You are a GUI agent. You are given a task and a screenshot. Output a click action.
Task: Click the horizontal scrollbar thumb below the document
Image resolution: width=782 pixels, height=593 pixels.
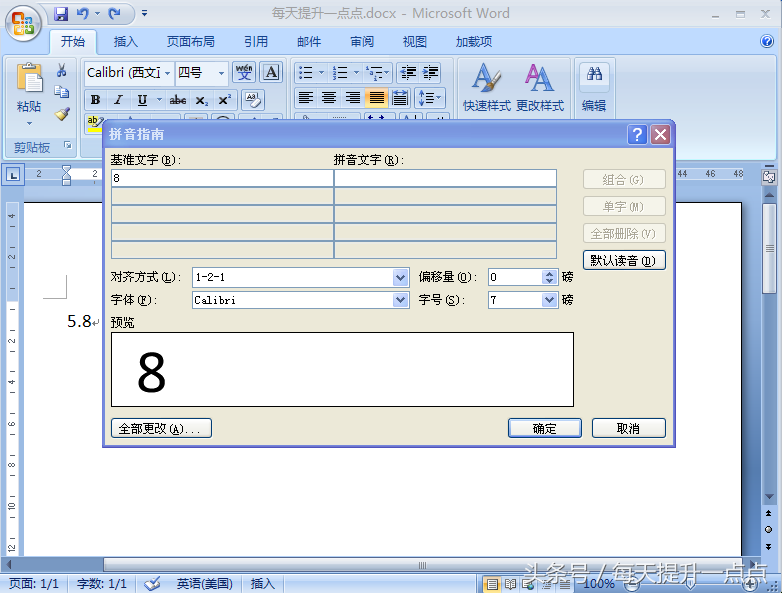point(420,566)
